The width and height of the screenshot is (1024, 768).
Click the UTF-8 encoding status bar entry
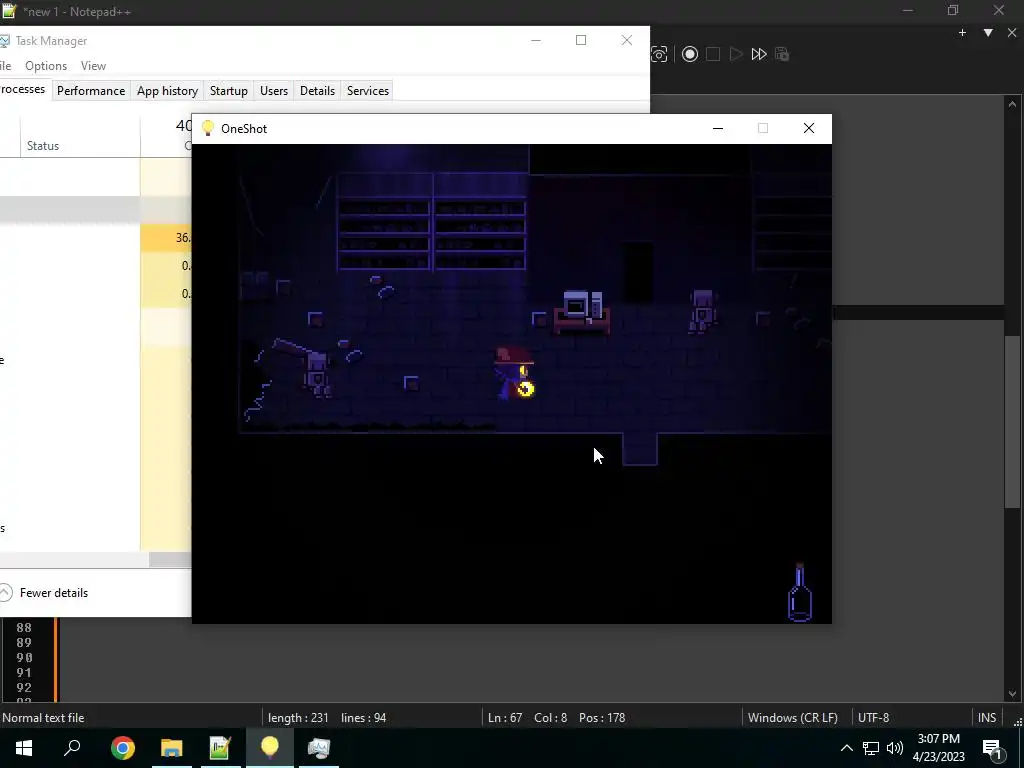point(873,718)
